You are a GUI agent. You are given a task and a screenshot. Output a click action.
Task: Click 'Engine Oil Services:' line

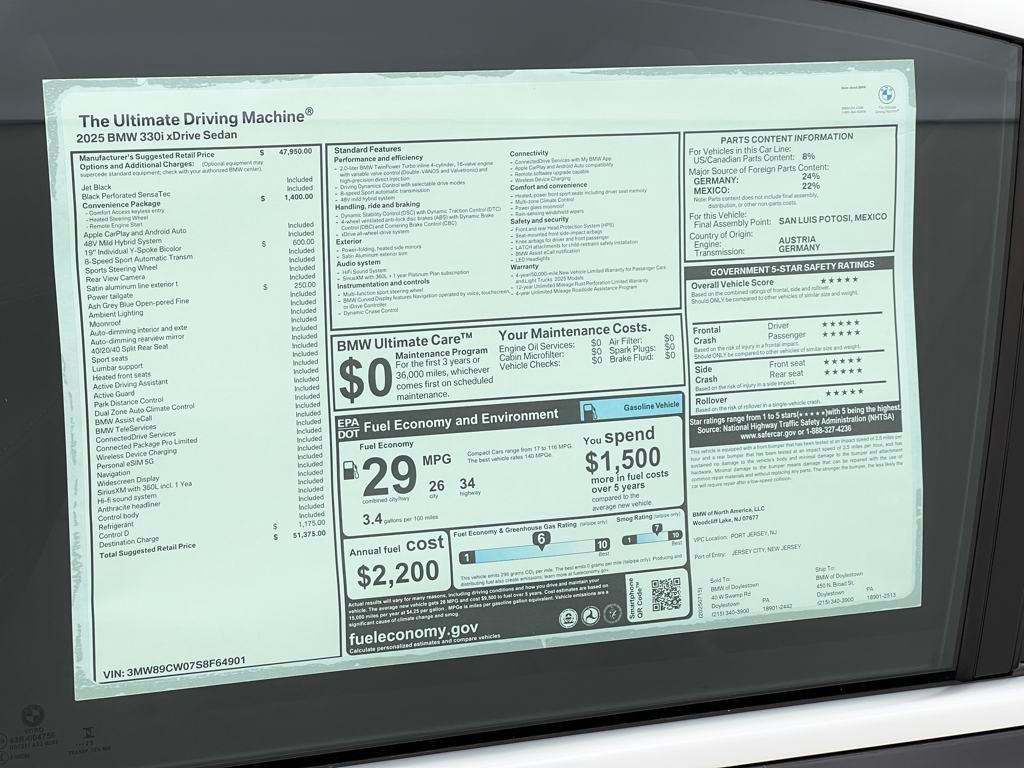(x=537, y=345)
